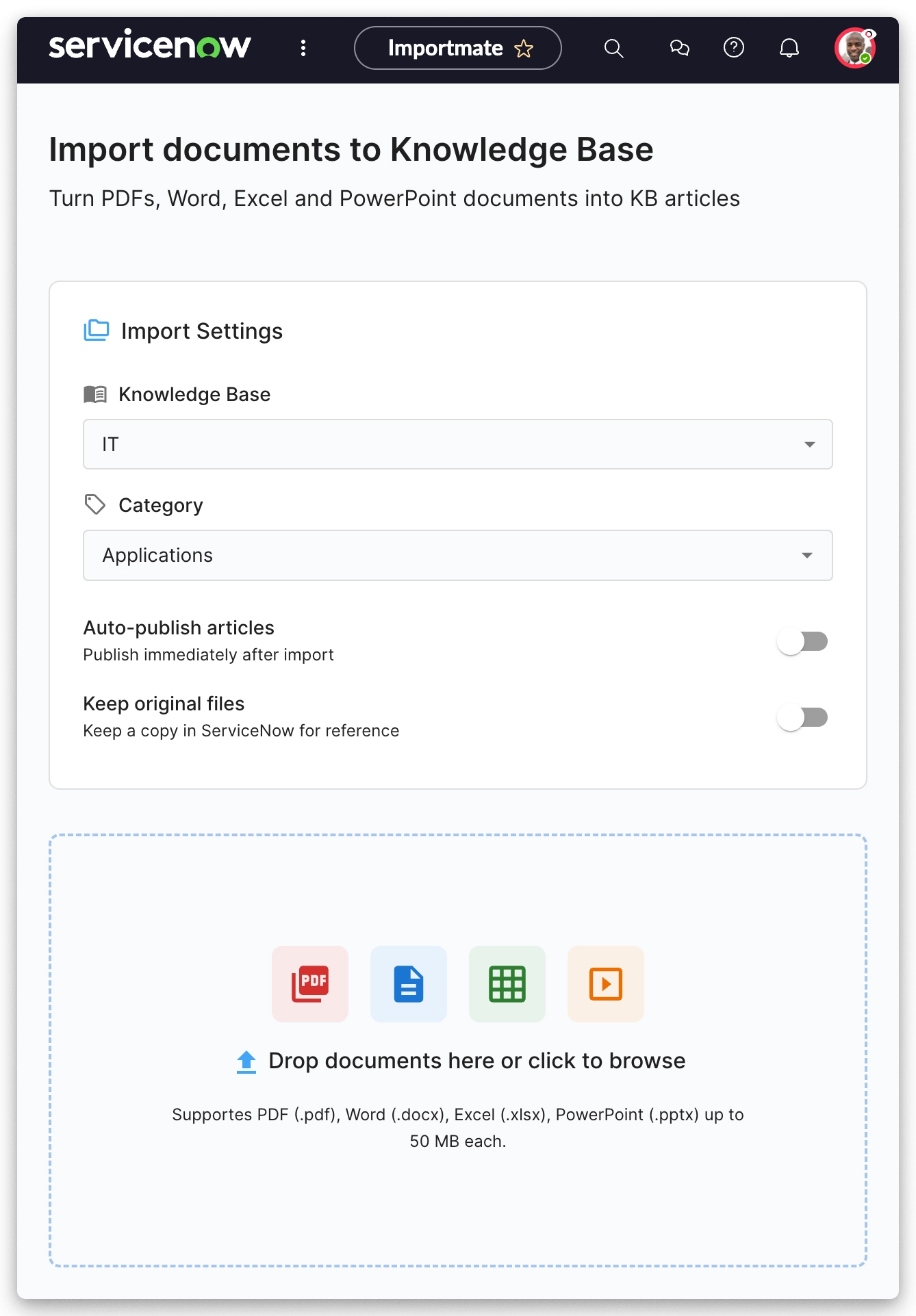Viewport: 916px width, 1316px height.
Task: Click the green Excel spreadsheet icon
Action: coord(507,984)
